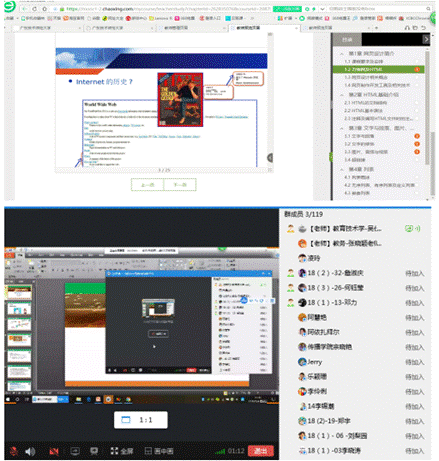Click the 全屏 fullscreen button
Screen dimensions: 439x461
(x=122, y=451)
